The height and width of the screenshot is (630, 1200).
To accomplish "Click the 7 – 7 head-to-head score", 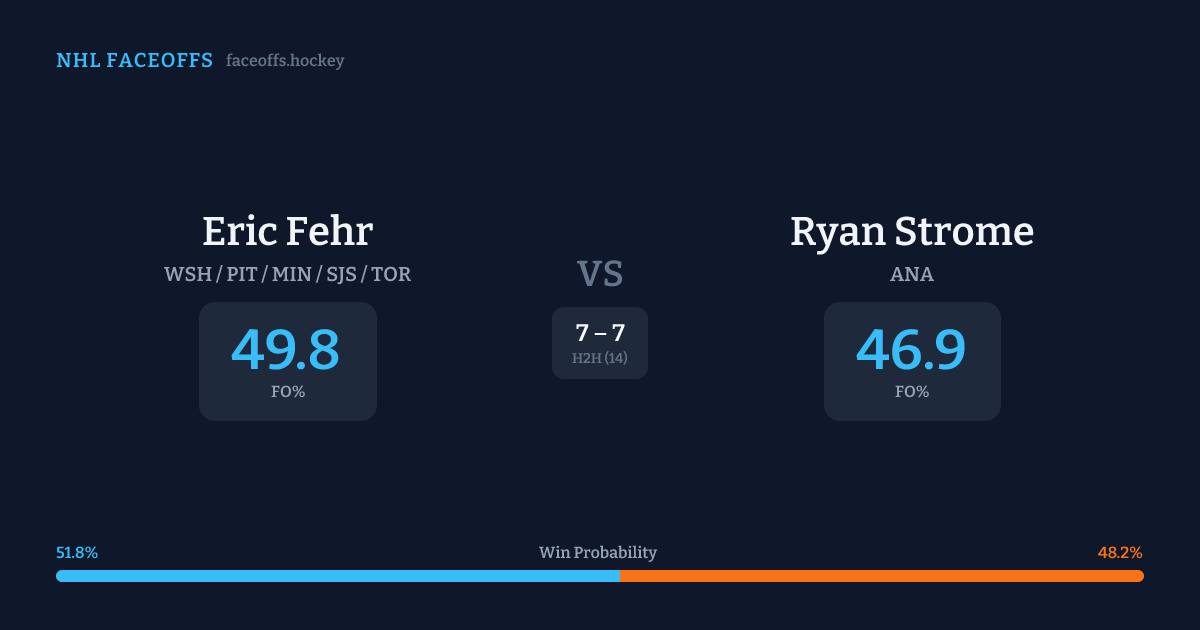I will pyautogui.click(x=599, y=333).
